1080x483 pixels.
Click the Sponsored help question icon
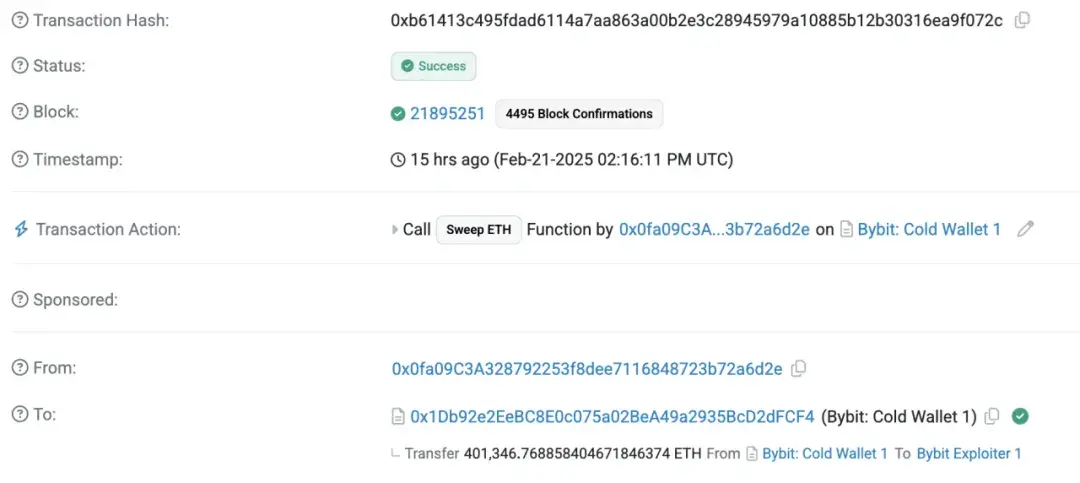[20, 299]
